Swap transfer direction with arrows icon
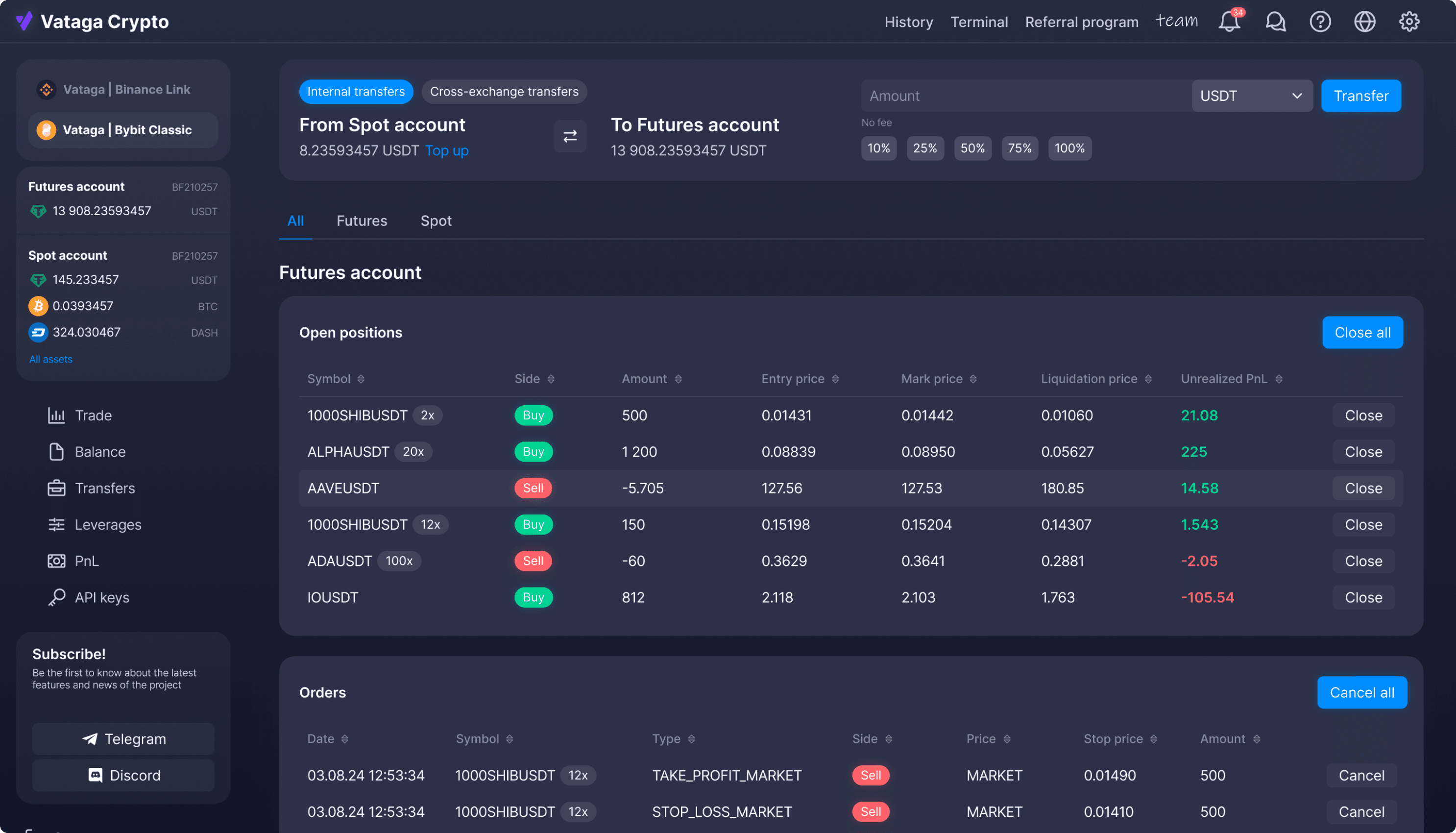Image resolution: width=1456 pixels, height=833 pixels. tap(570, 136)
